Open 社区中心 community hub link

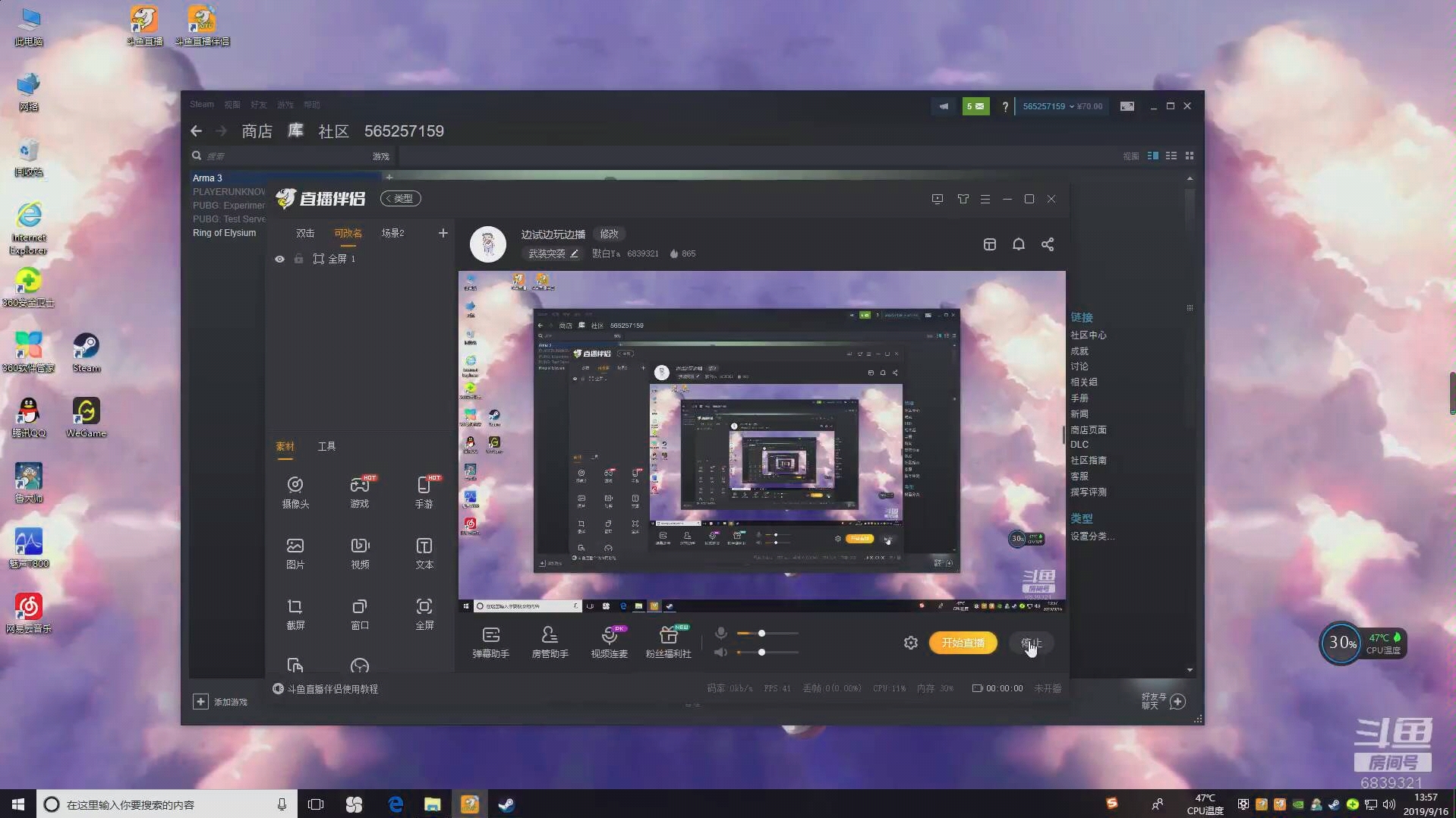(x=1089, y=335)
